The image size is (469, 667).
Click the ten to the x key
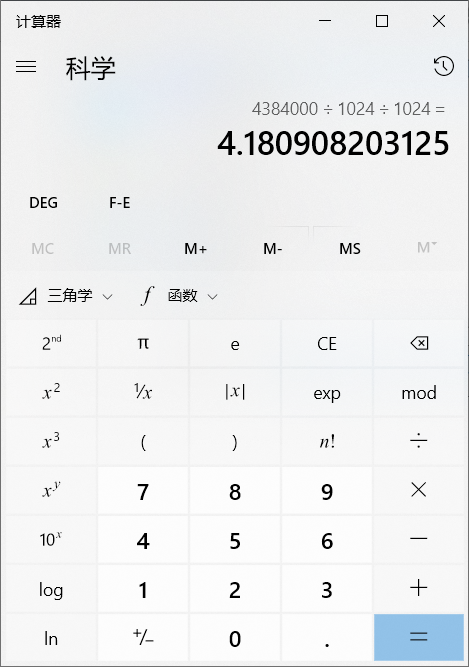[x=51, y=539]
